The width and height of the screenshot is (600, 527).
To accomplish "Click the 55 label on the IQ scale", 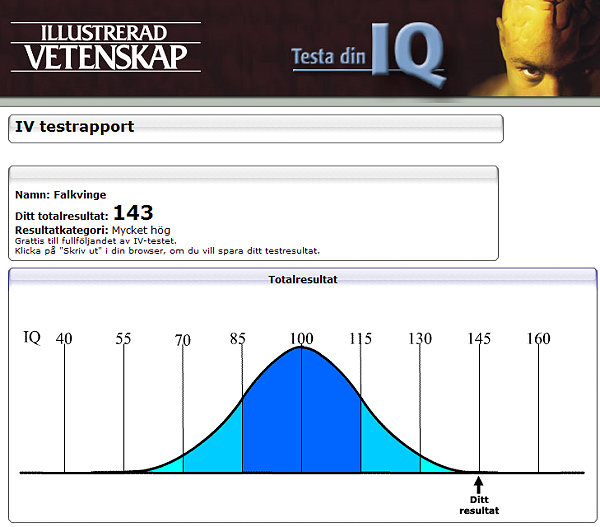I will coord(123,338).
